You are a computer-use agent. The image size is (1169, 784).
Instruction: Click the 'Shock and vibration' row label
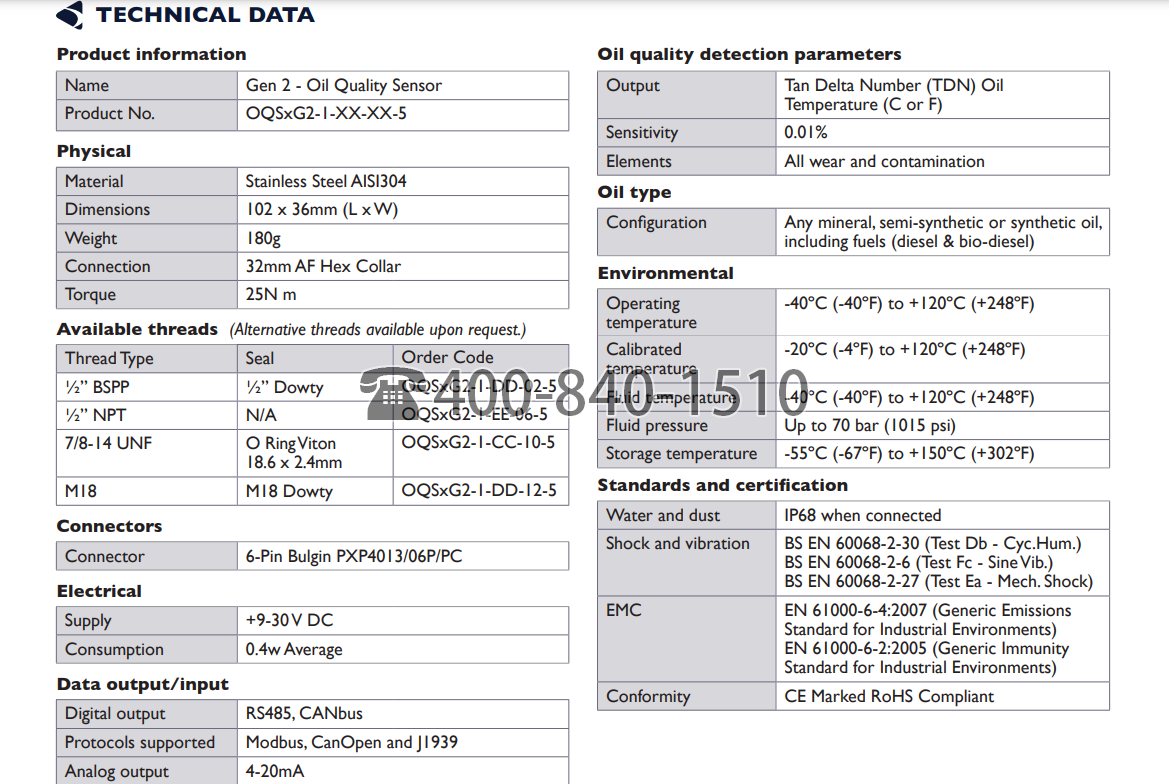click(678, 543)
